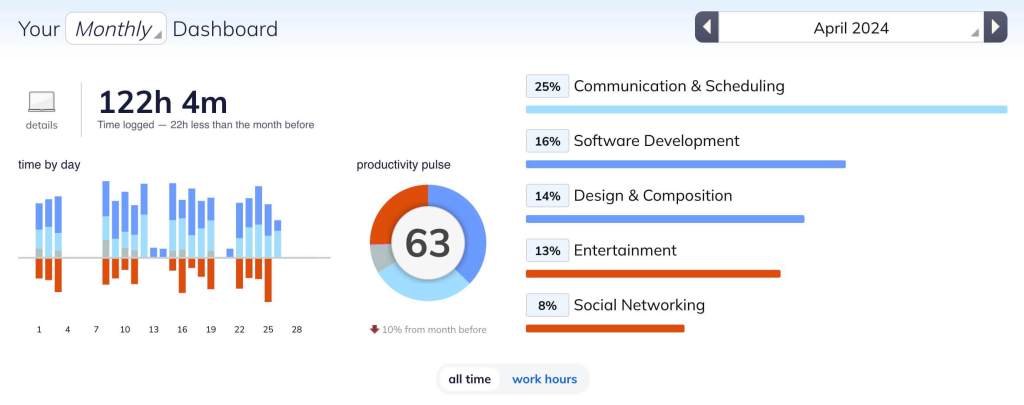
Task: Open Communication & Scheduling category
Action: [679, 86]
